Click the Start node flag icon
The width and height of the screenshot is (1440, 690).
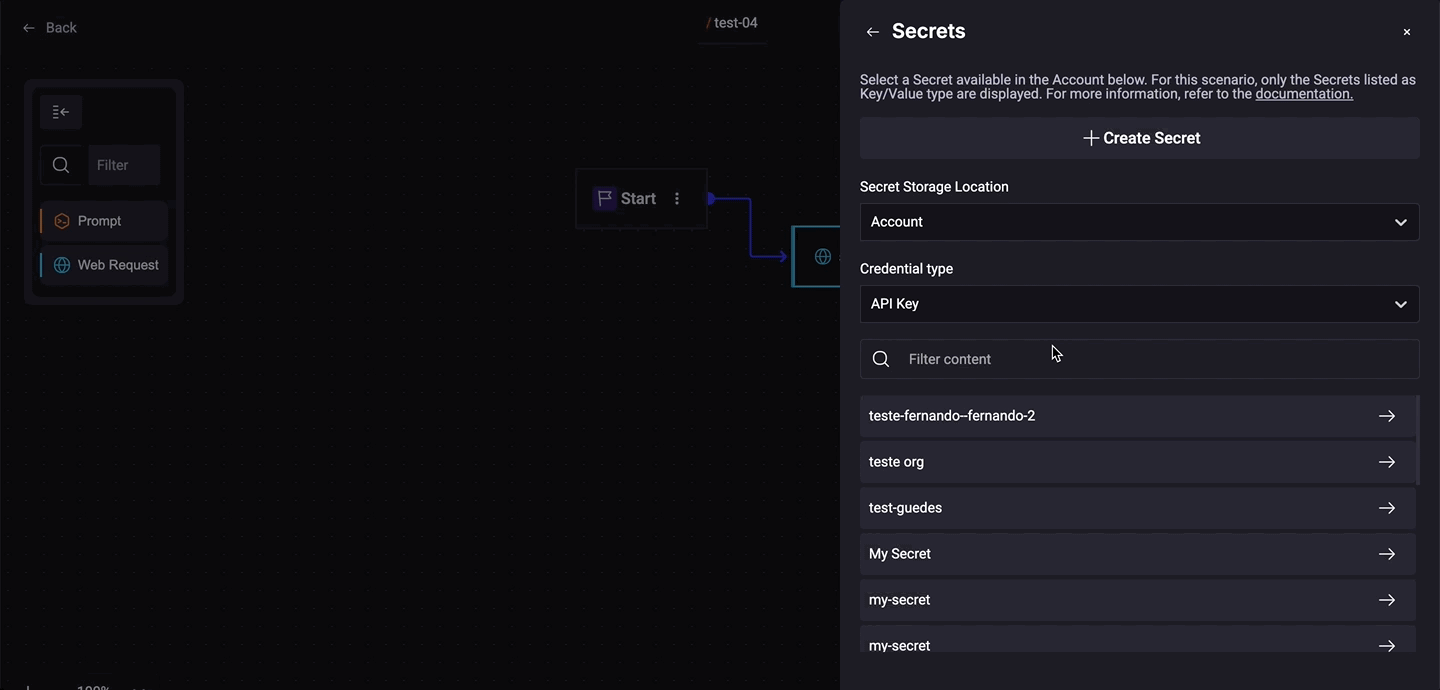click(x=604, y=199)
